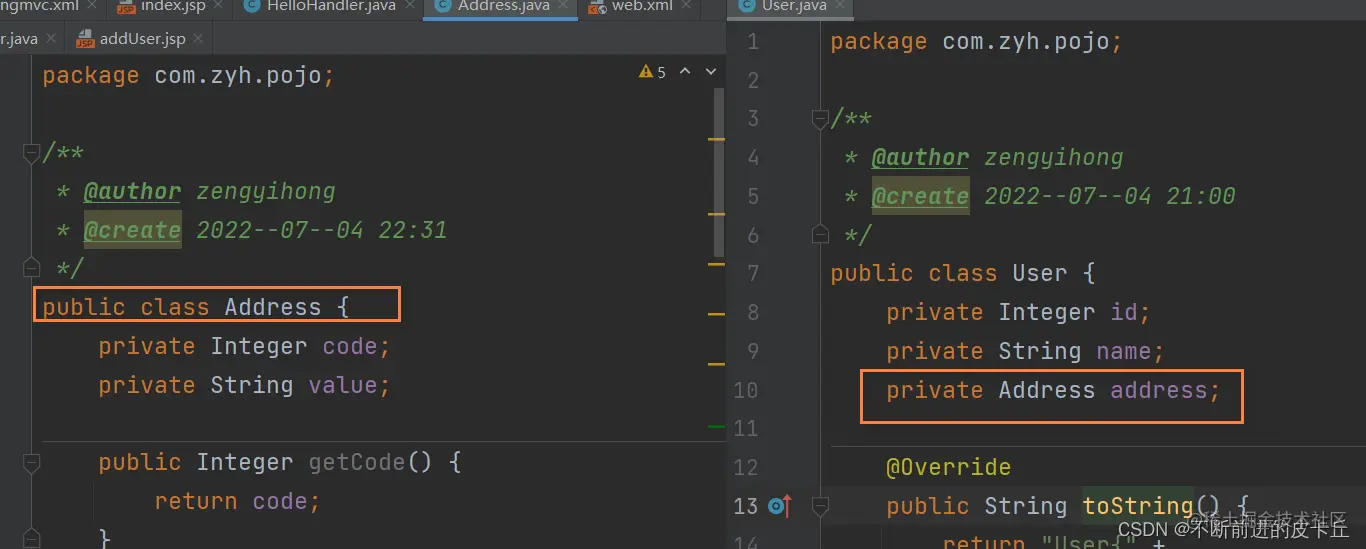
Task: Click @author tag in Address.java
Action: [132, 191]
